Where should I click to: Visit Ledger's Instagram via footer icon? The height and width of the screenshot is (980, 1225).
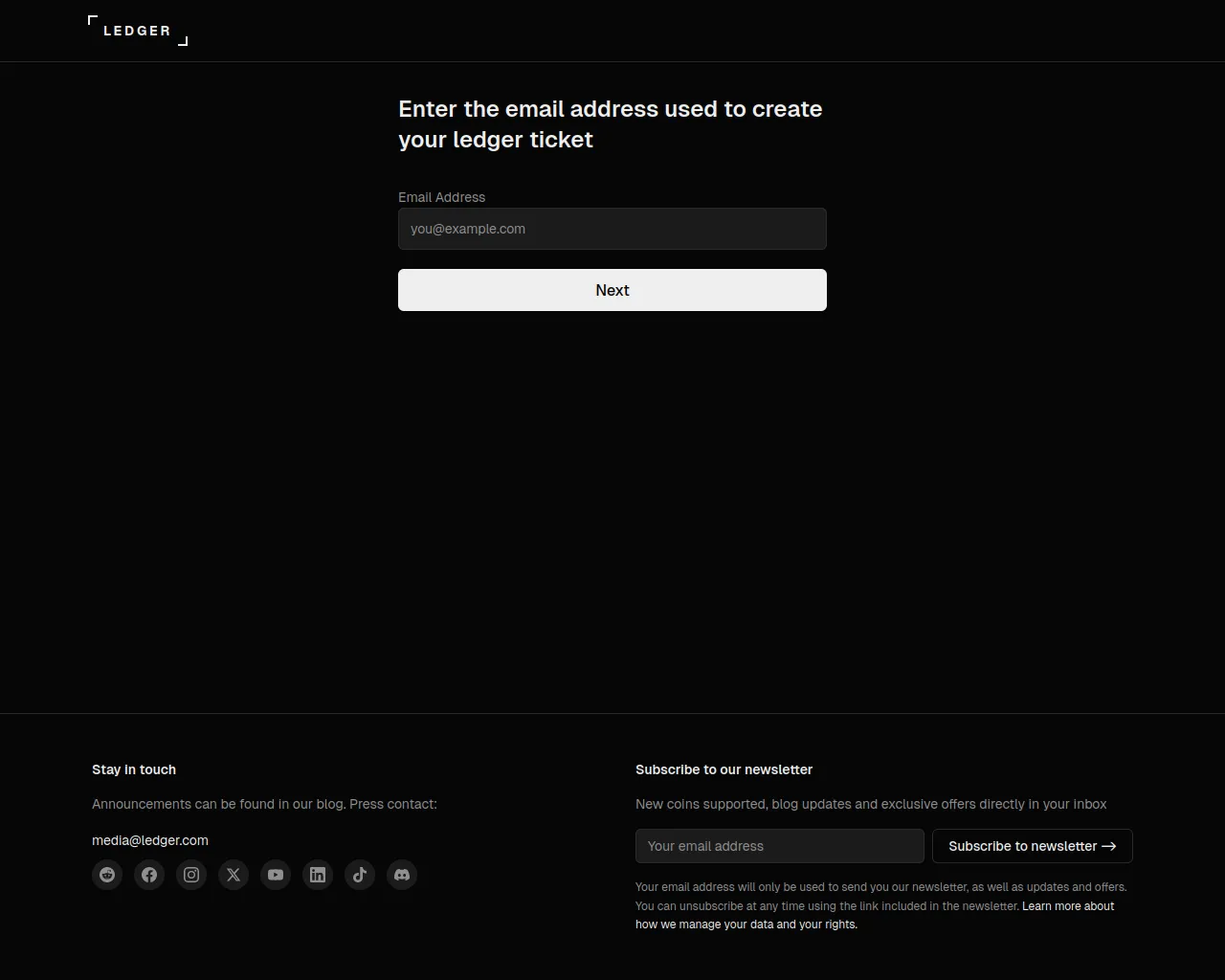(191, 875)
